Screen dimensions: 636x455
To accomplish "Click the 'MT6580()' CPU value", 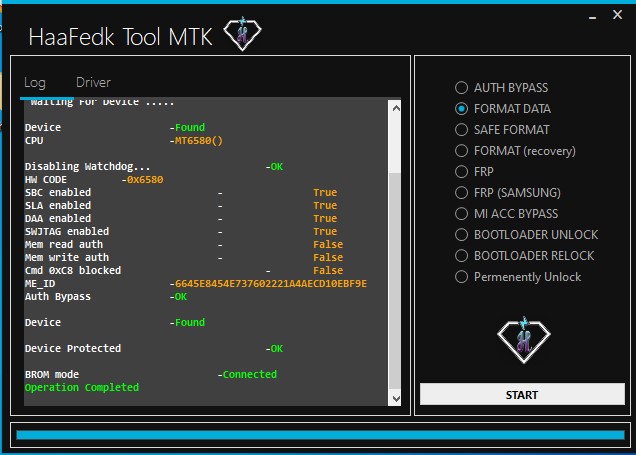I will click(198, 141).
